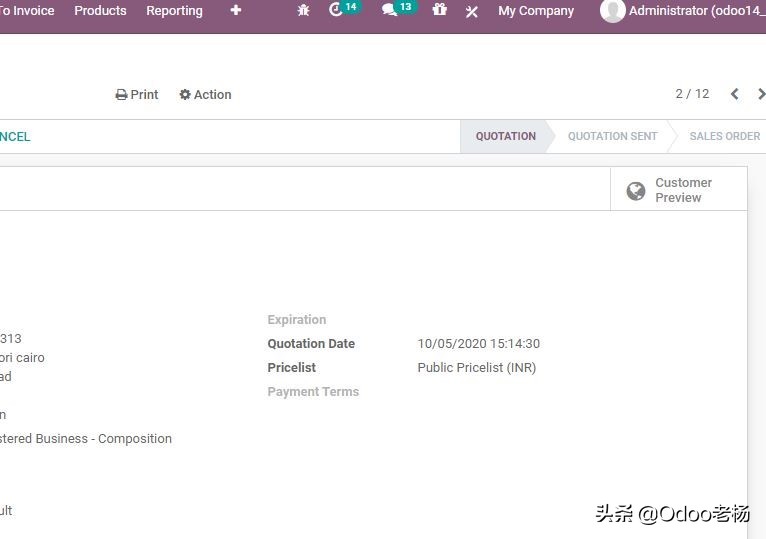Image resolution: width=766 pixels, height=539 pixels.
Task: Click the Public Pricelist (INR) value
Action: pos(477,367)
